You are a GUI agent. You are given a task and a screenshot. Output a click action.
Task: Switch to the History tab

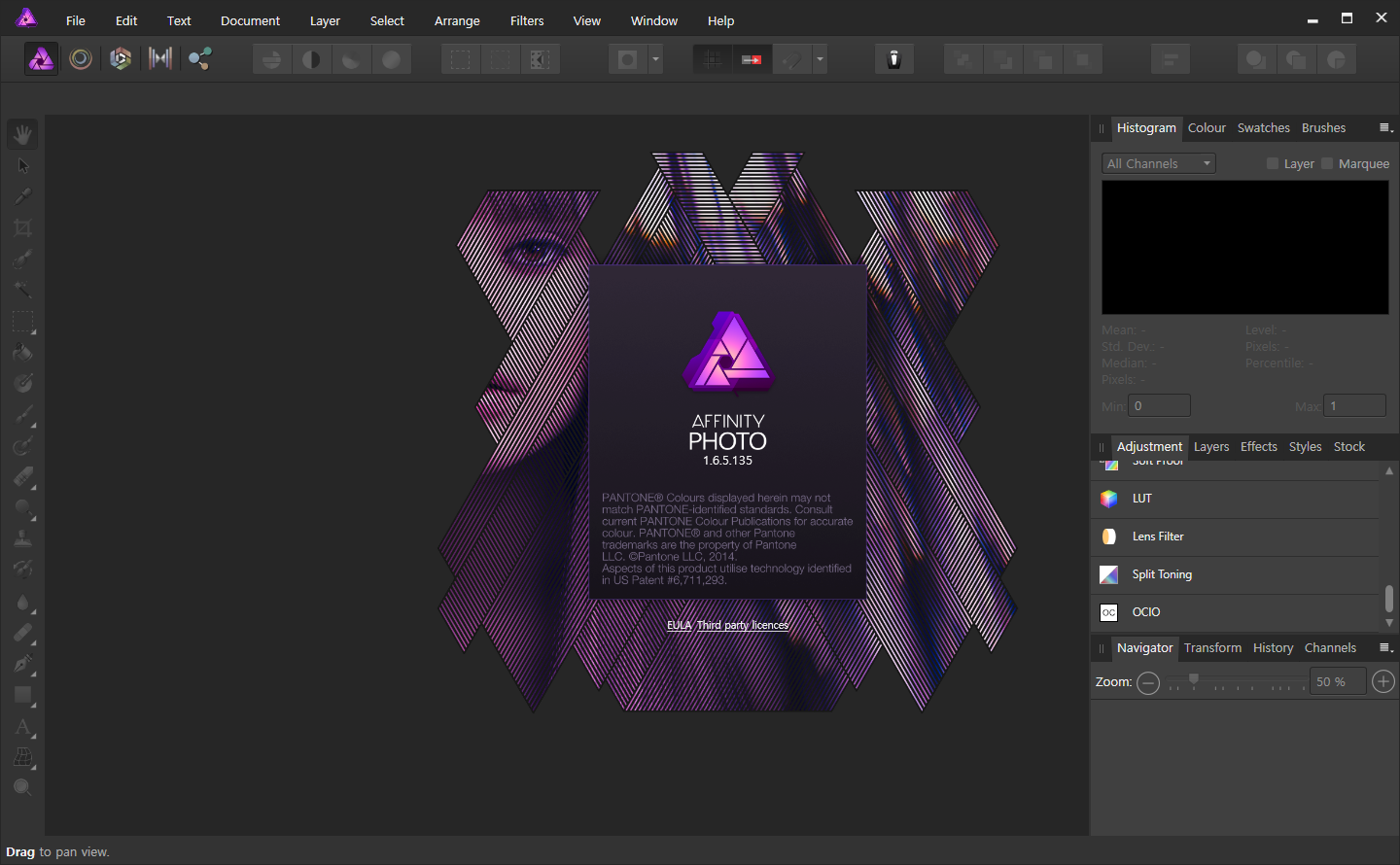pyautogui.click(x=1273, y=647)
